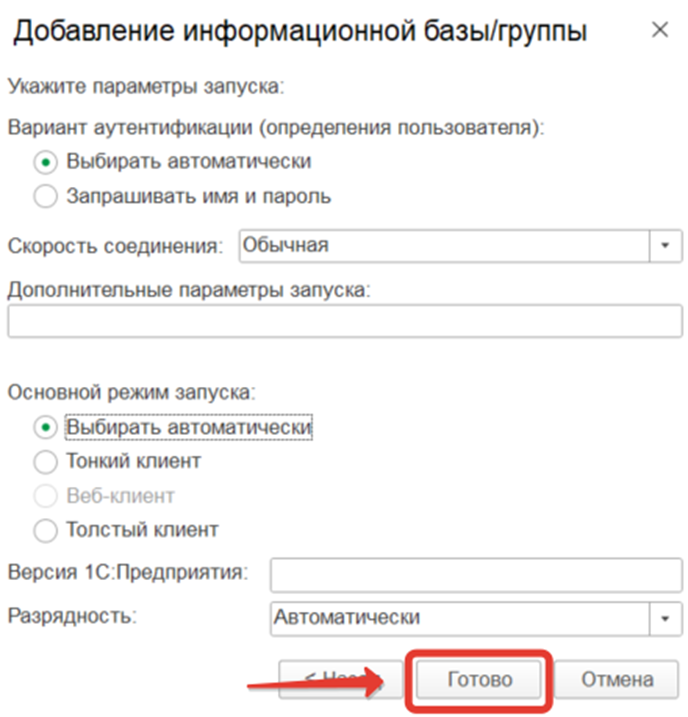
Task: Select the greyed-out 'Веб-клиент' radio option
Action: (45, 496)
